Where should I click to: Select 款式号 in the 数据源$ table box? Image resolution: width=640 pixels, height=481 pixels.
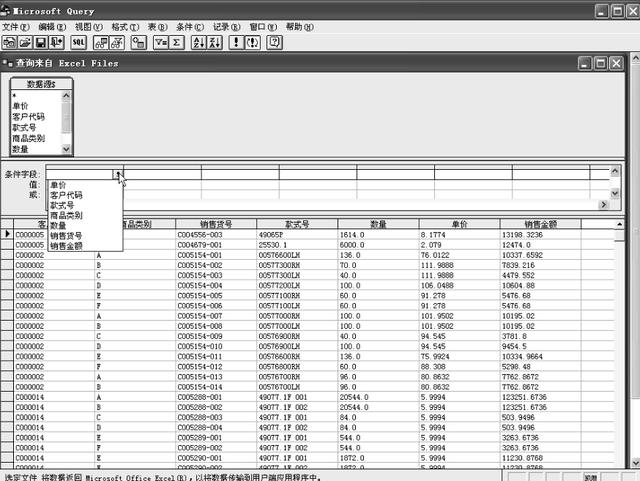(x=24, y=127)
